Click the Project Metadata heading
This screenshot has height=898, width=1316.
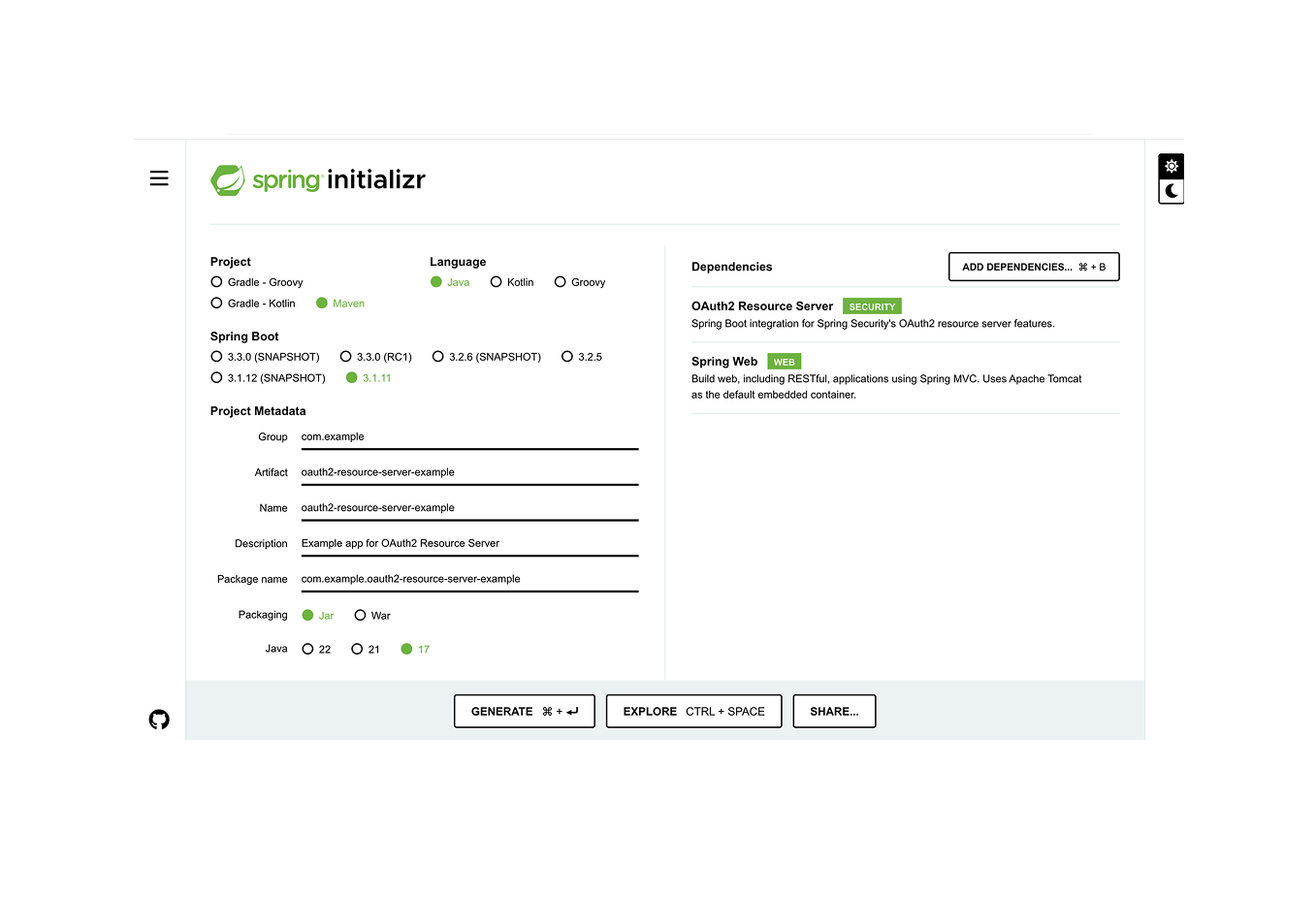click(258, 411)
